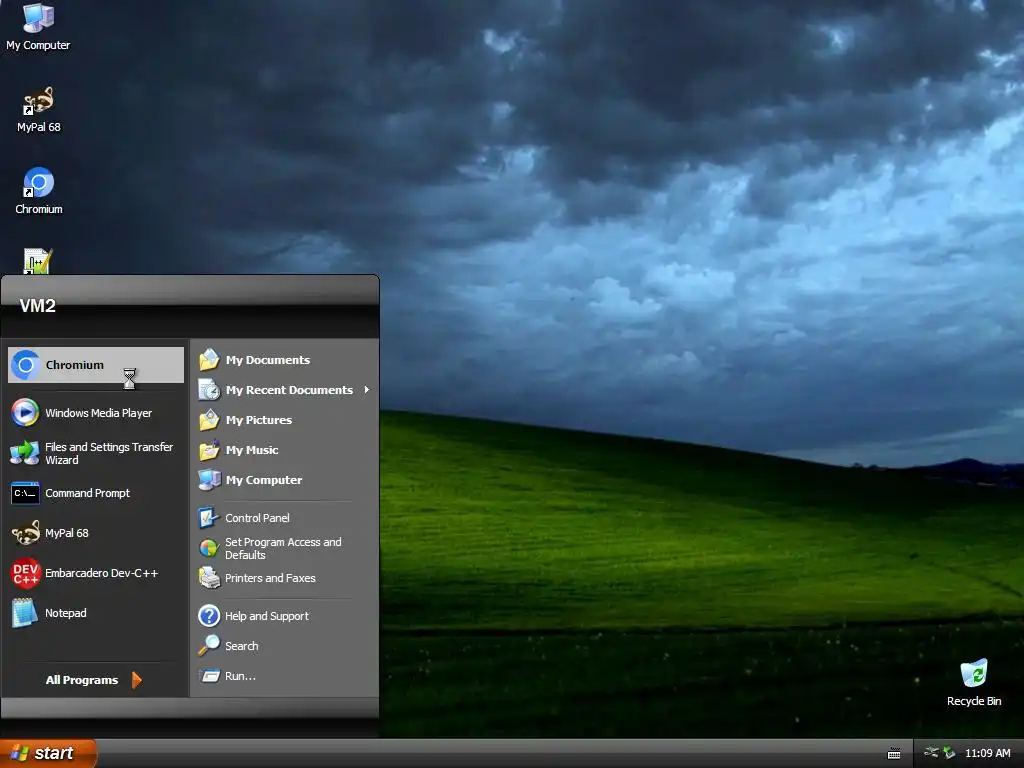Screen dimensions: 1024x768
Task: Open Embarcadero Dev-C++
Action: pos(95,573)
